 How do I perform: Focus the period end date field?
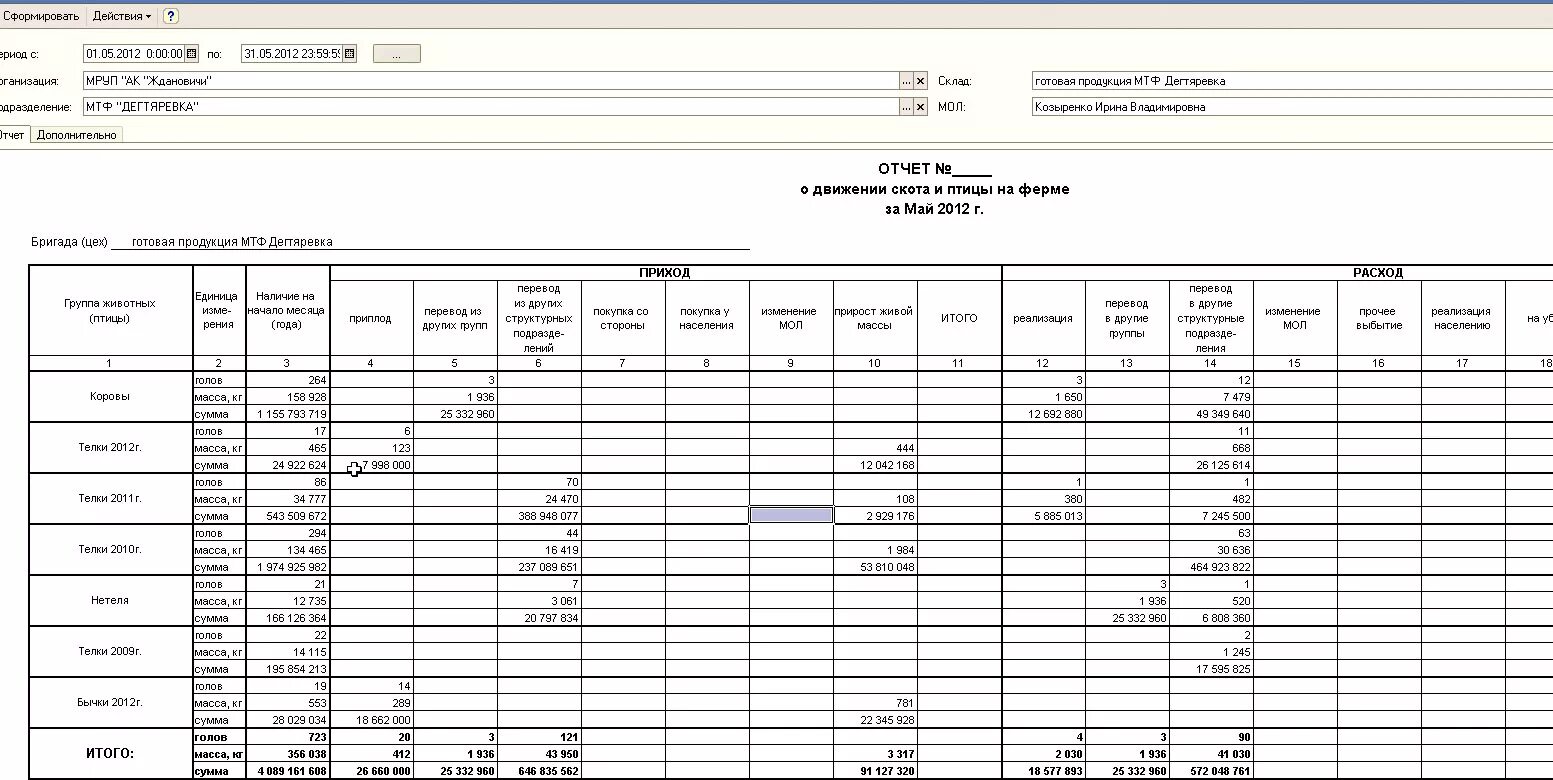pos(292,54)
